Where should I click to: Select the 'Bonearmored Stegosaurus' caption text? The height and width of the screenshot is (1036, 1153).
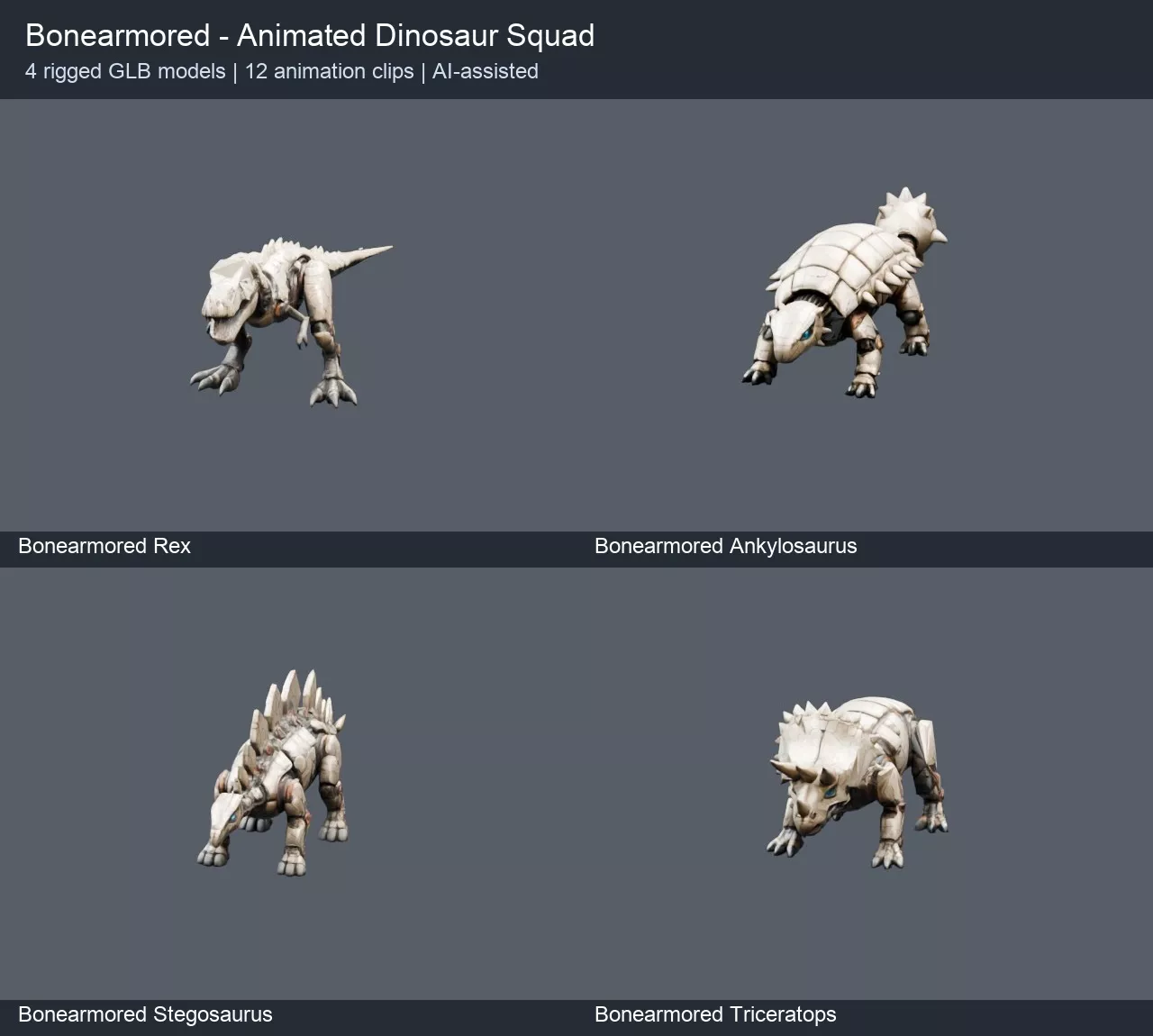point(145,1014)
